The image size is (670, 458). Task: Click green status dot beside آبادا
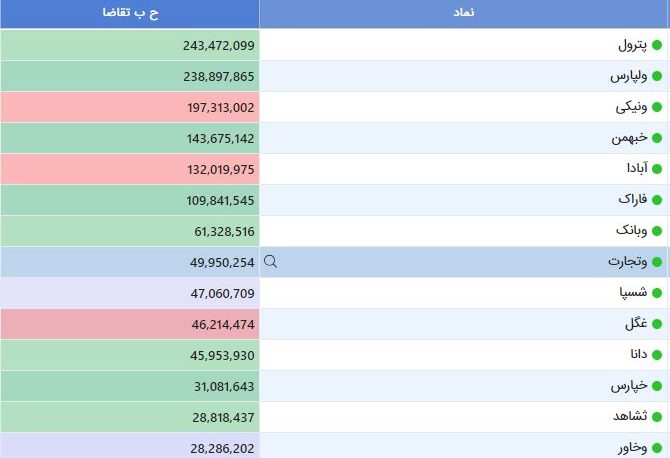(657, 169)
